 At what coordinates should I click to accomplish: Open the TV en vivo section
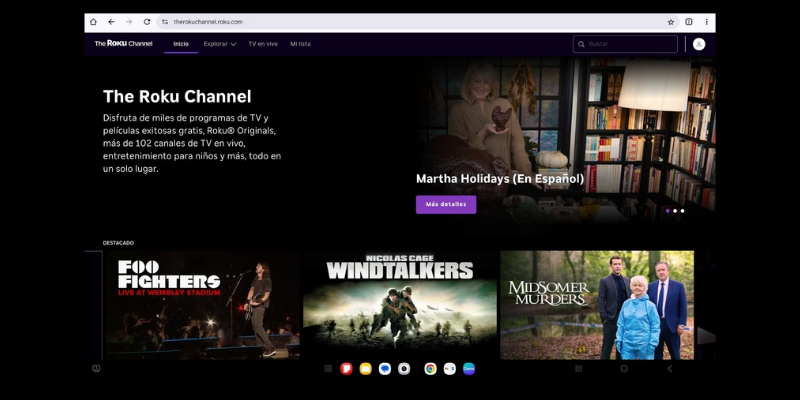263,44
